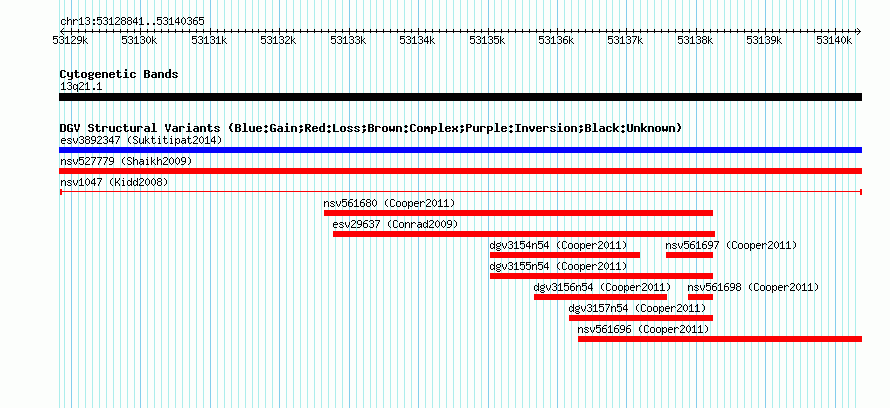
Task: Select the nsv561696 (Cooper2011) label
Action: pyautogui.click(x=644, y=329)
